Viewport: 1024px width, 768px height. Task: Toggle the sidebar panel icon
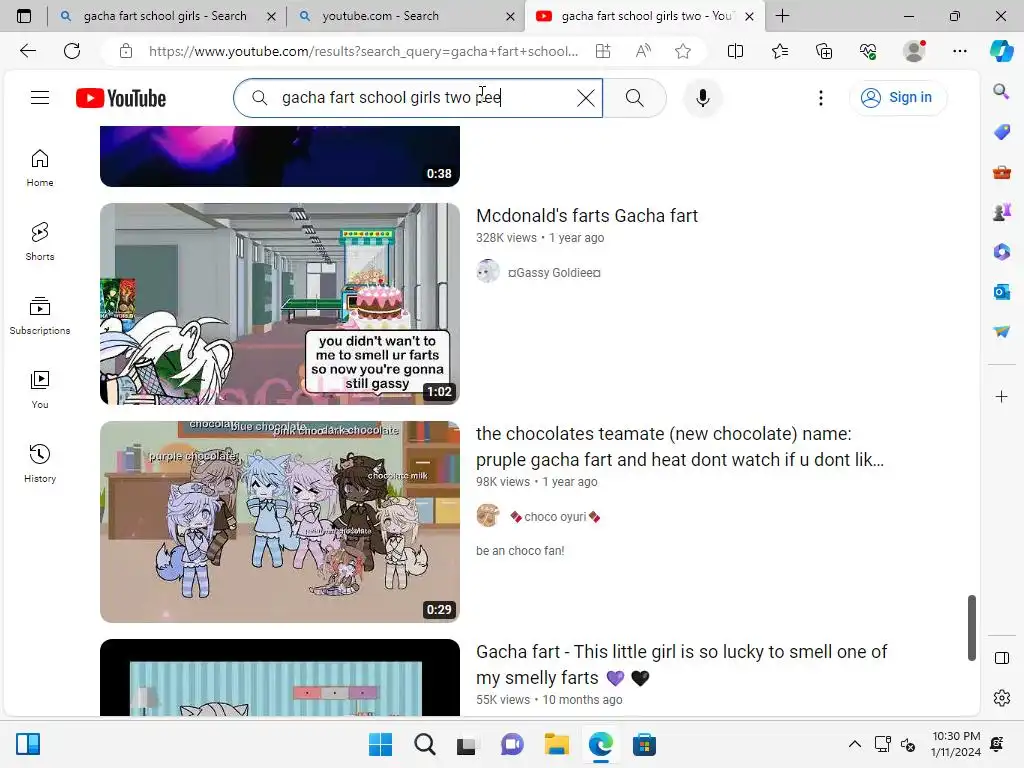pos(1001,658)
